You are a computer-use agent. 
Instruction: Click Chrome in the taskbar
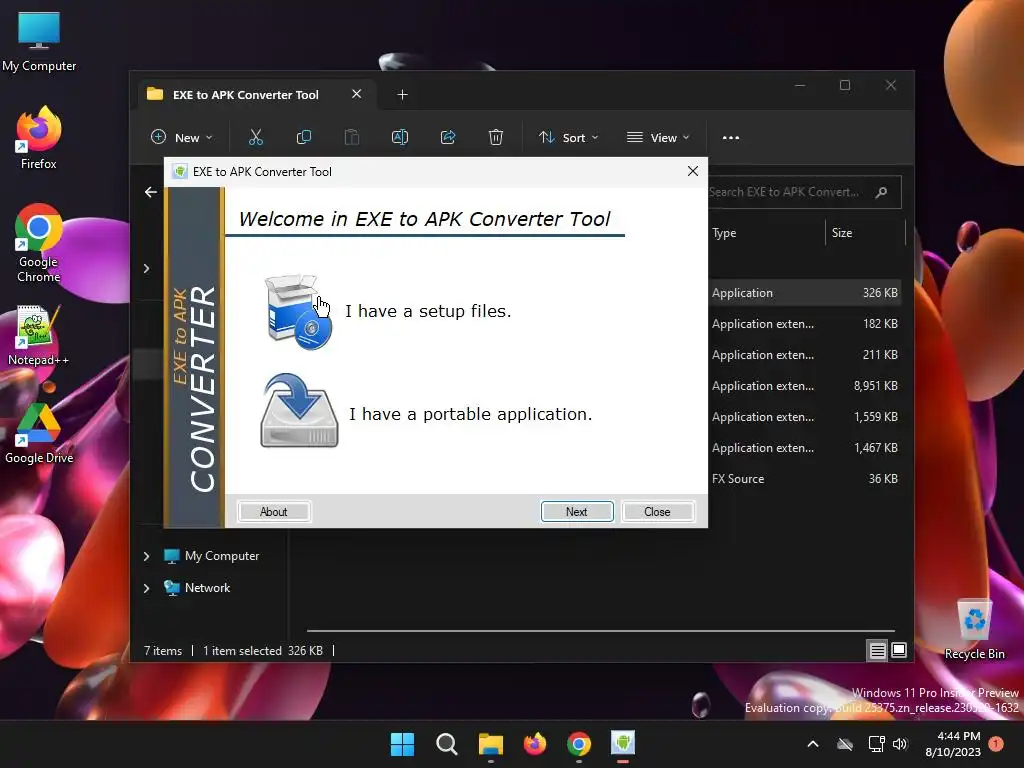click(579, 744)
